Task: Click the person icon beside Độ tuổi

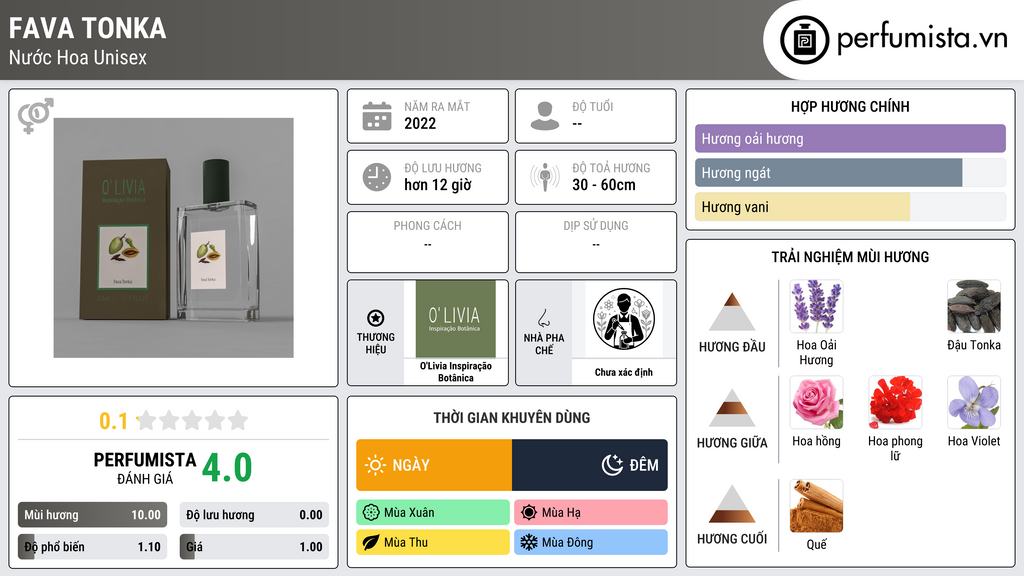Action: (x=545, y=116)
